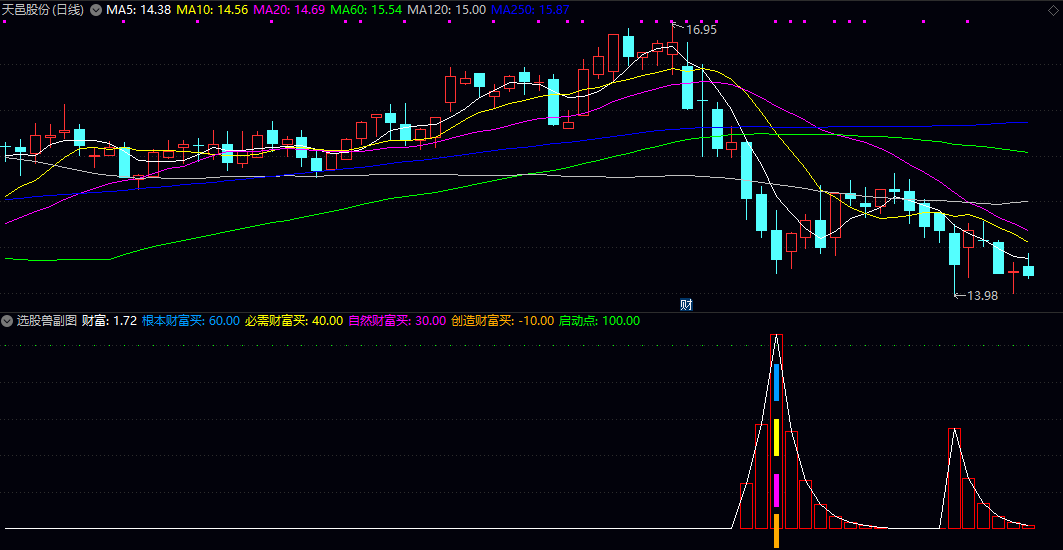
Task: Click the magenta 自然财富买 signal bar
Action: 776,490
